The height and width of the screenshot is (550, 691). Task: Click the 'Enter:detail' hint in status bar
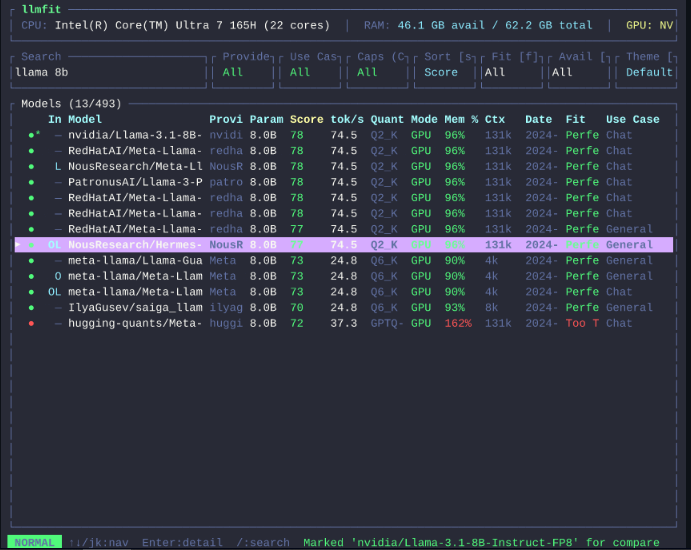[182, 543]
